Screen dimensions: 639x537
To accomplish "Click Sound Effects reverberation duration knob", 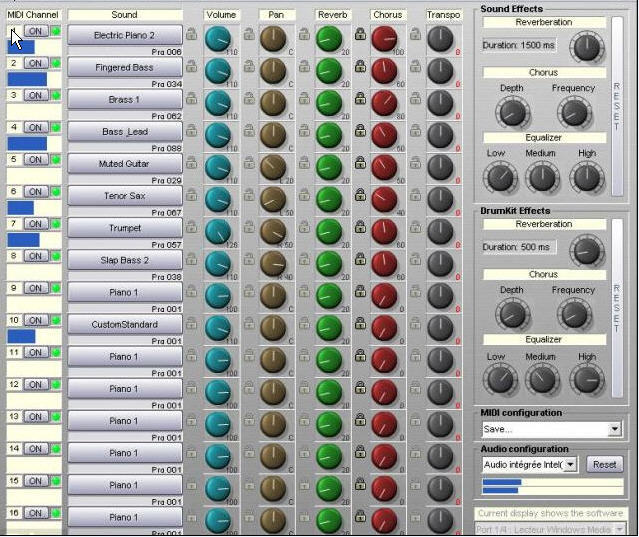I will pos(587,47).
